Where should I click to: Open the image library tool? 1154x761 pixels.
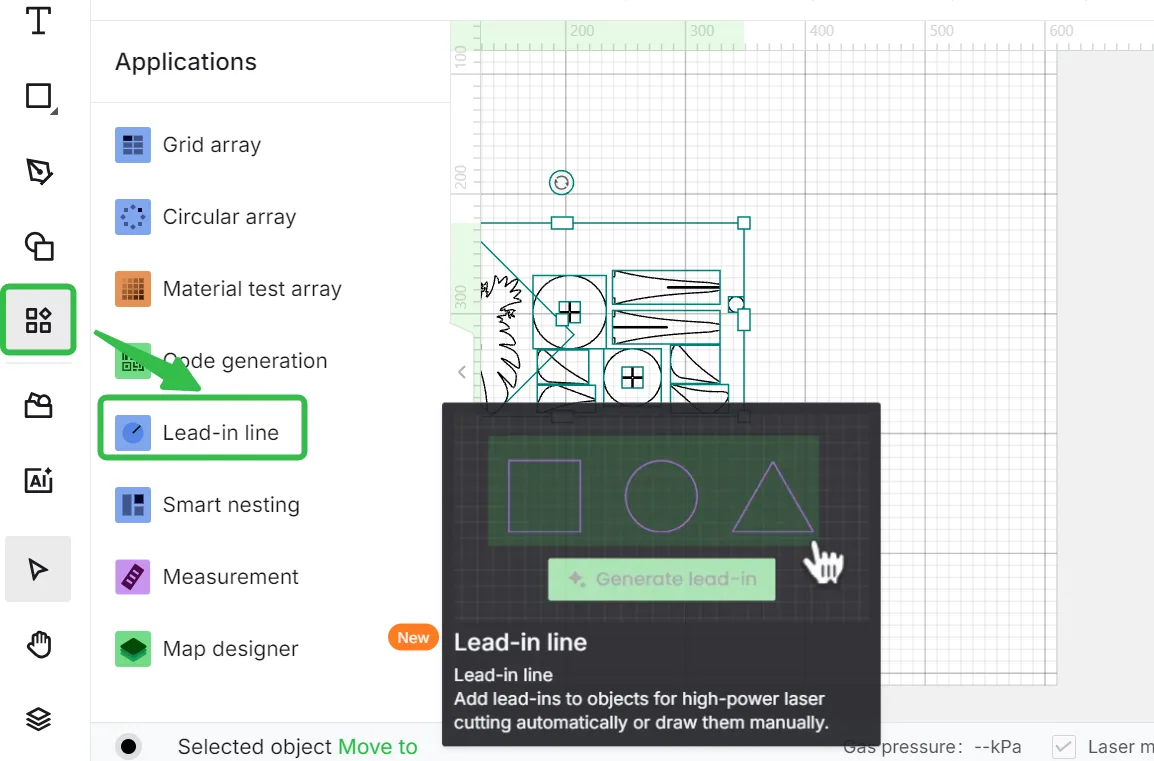point(38,405)
